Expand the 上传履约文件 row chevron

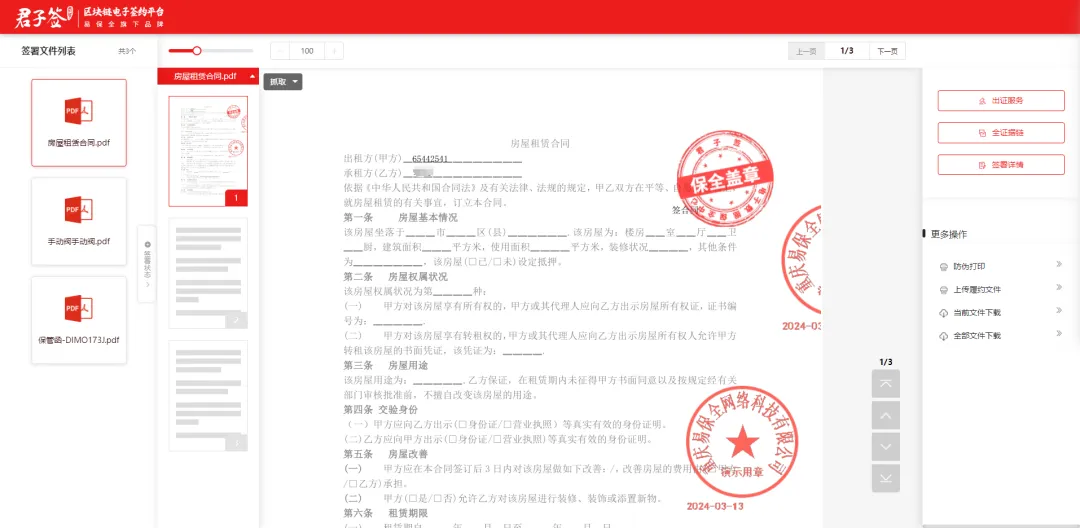tap(1059, 288)
